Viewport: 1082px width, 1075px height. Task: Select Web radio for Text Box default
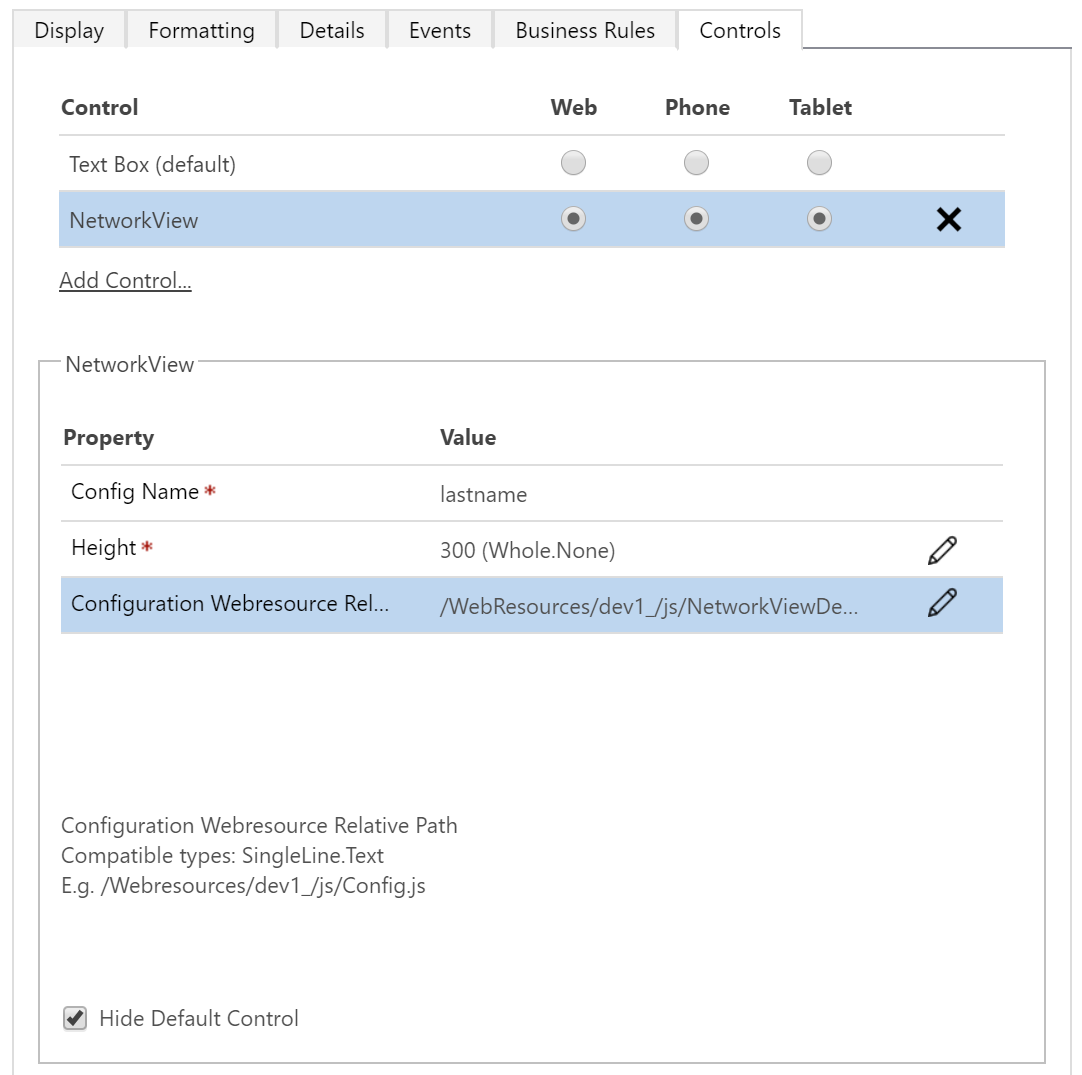coord(573,163)
